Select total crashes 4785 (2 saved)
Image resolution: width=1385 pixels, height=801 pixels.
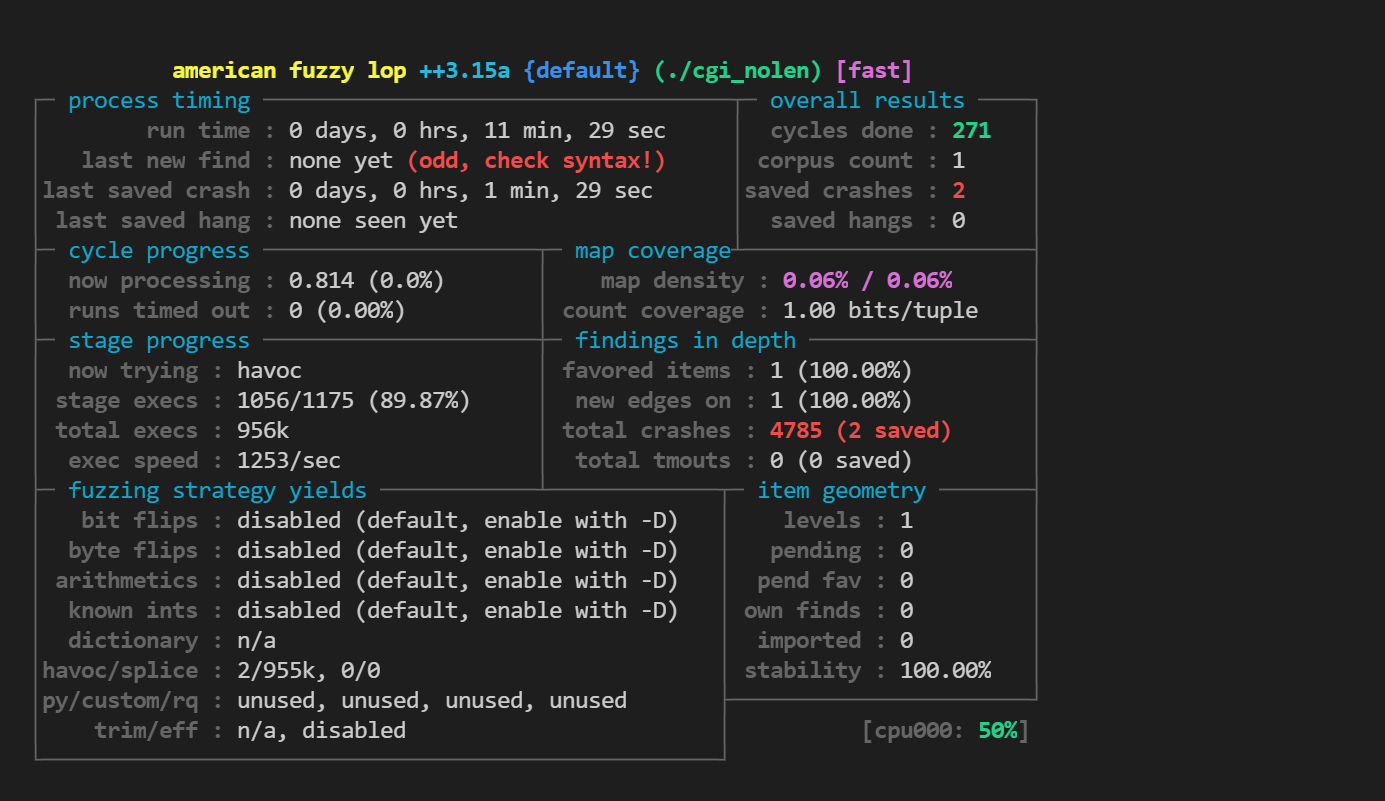861,431
